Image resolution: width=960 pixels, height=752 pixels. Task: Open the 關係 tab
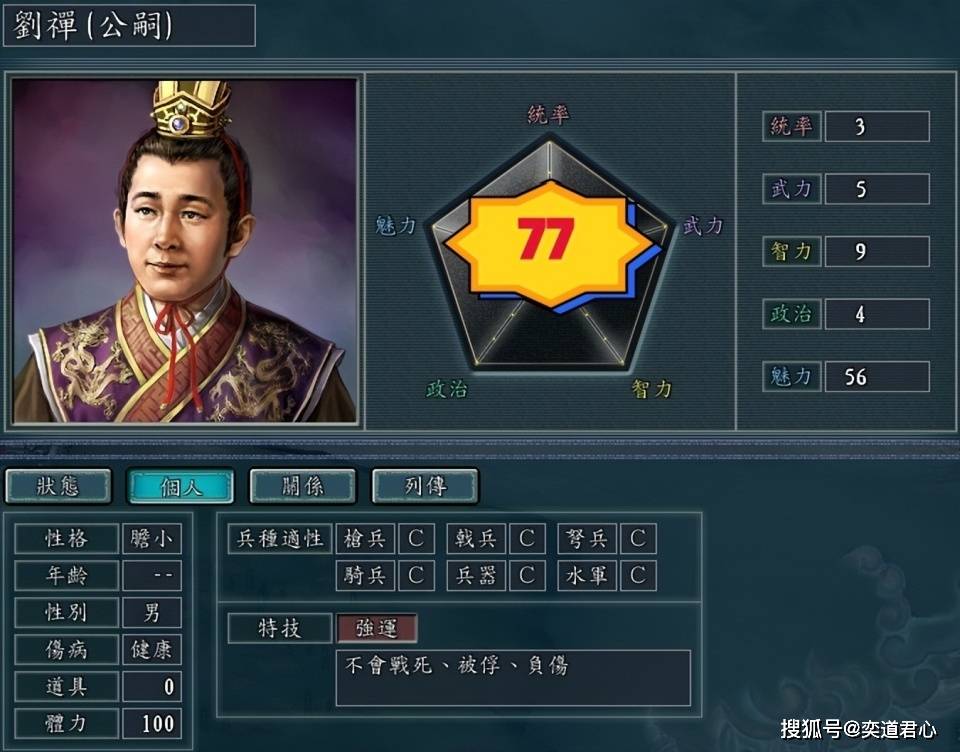pos(303,486)
